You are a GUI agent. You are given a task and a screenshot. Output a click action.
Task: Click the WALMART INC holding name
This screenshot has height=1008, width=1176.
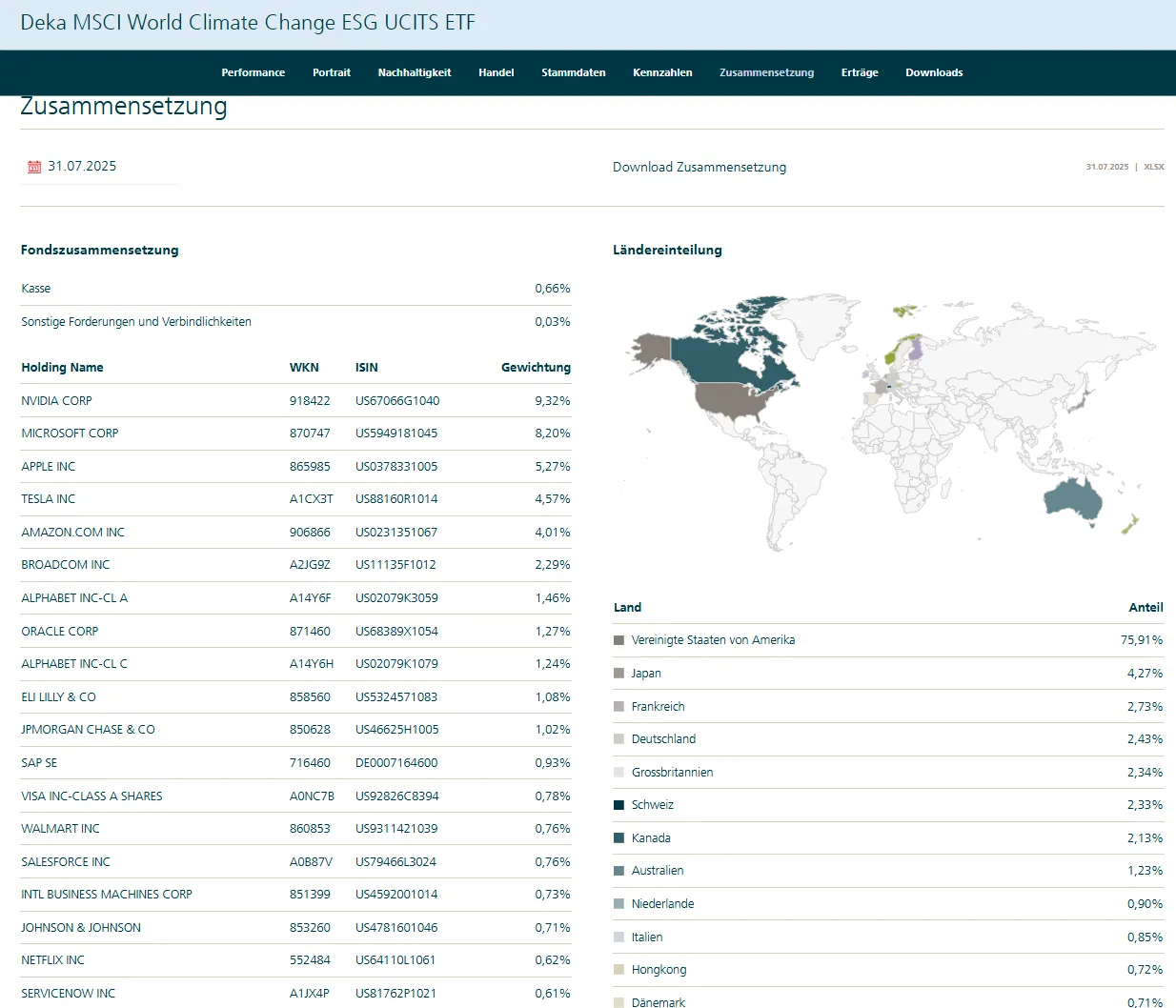[x=60, y=829]
